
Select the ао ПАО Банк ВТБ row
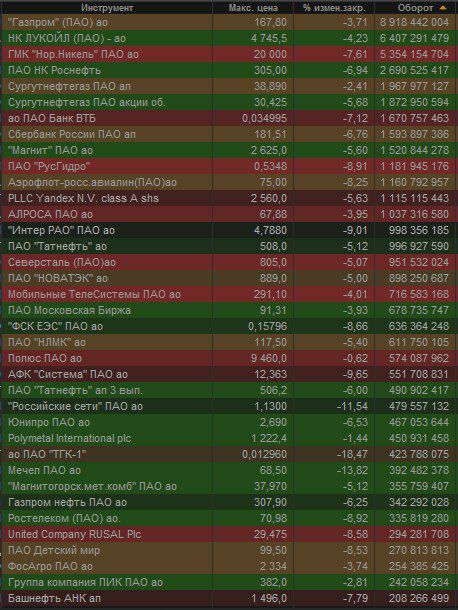click(229, 118)
